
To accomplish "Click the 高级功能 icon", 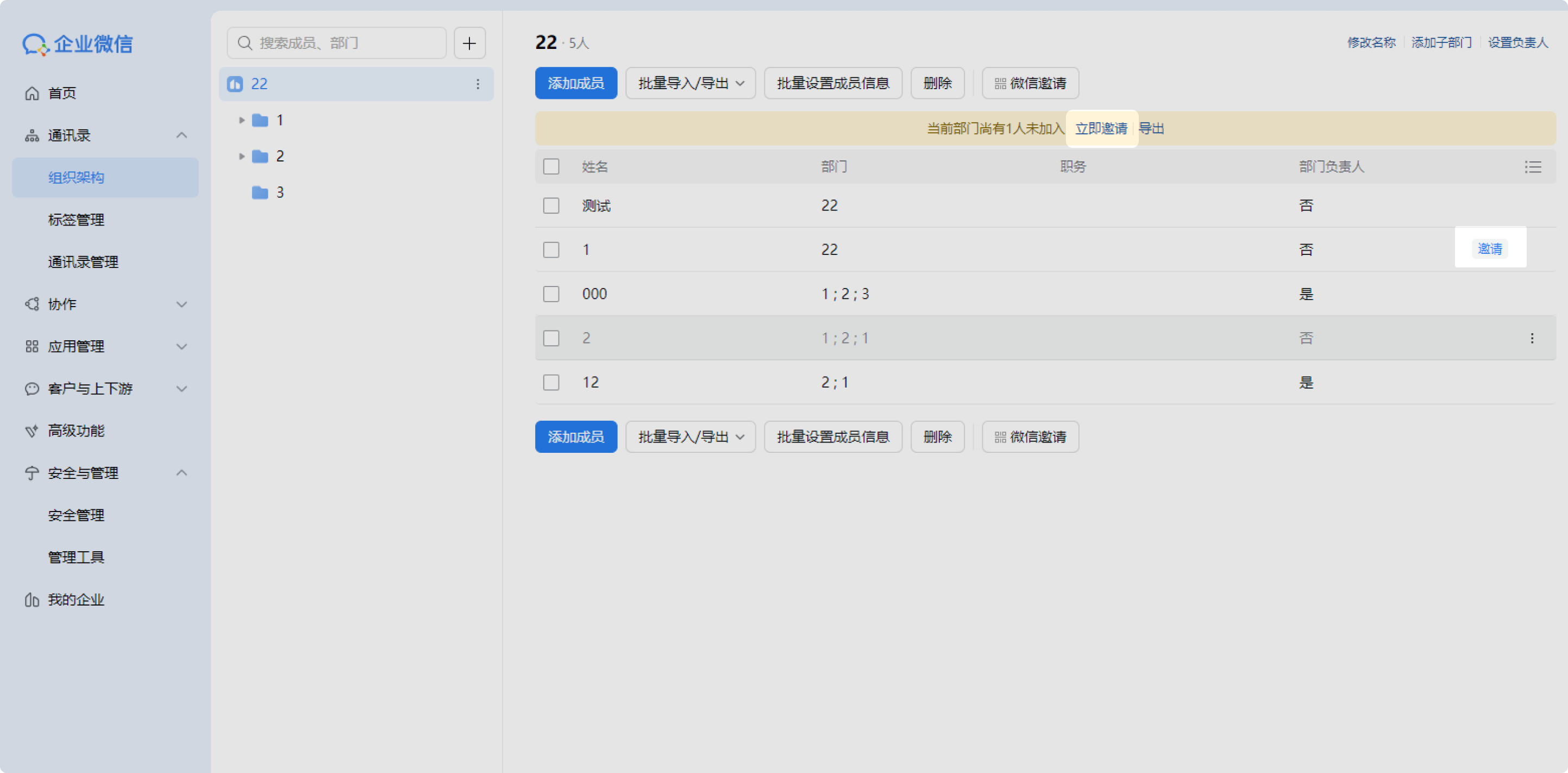I will click(x=32, y=431).
